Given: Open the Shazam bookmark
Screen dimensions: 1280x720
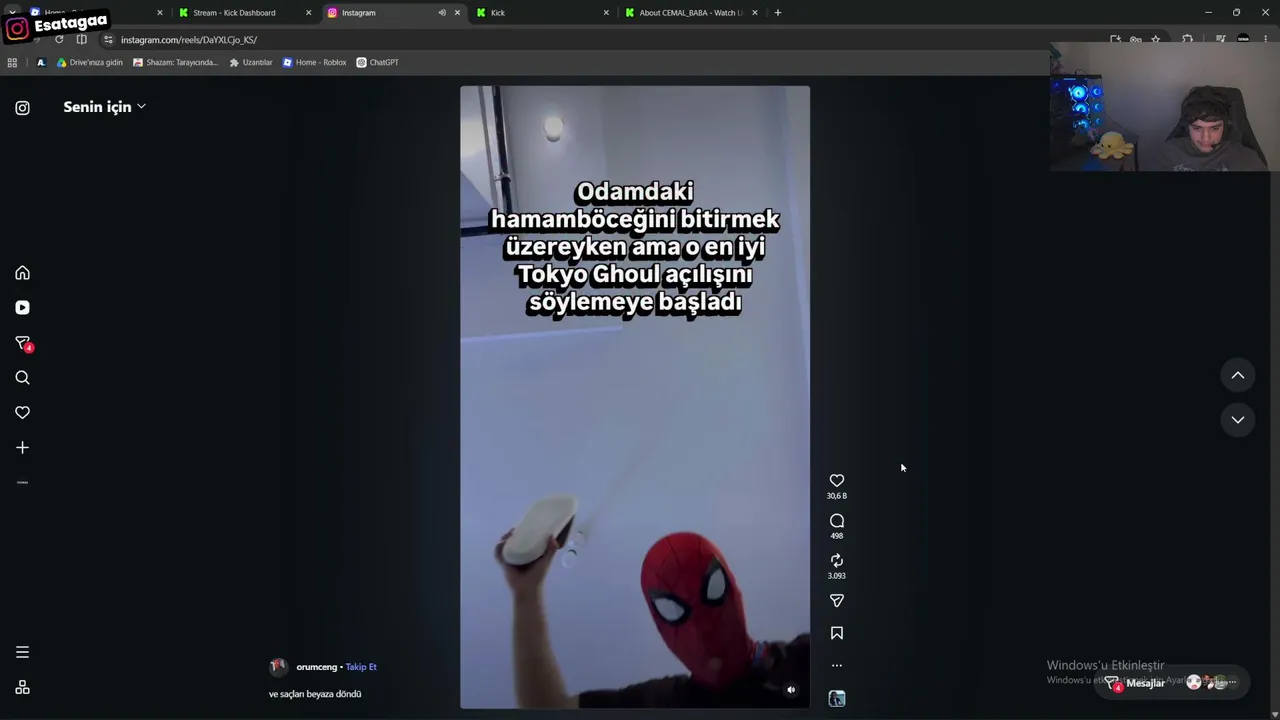Looking at the screenshot, I should point(175,62).
